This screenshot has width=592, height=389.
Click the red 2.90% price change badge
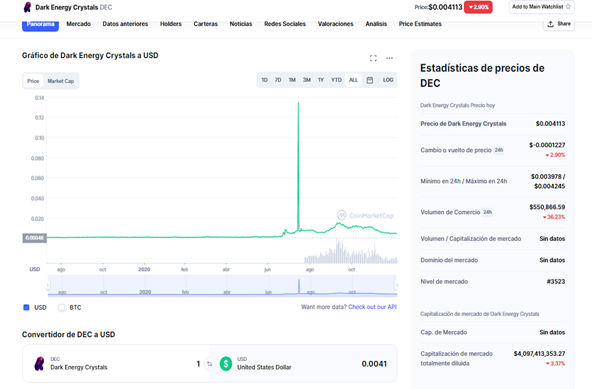(x=478, y=7)
